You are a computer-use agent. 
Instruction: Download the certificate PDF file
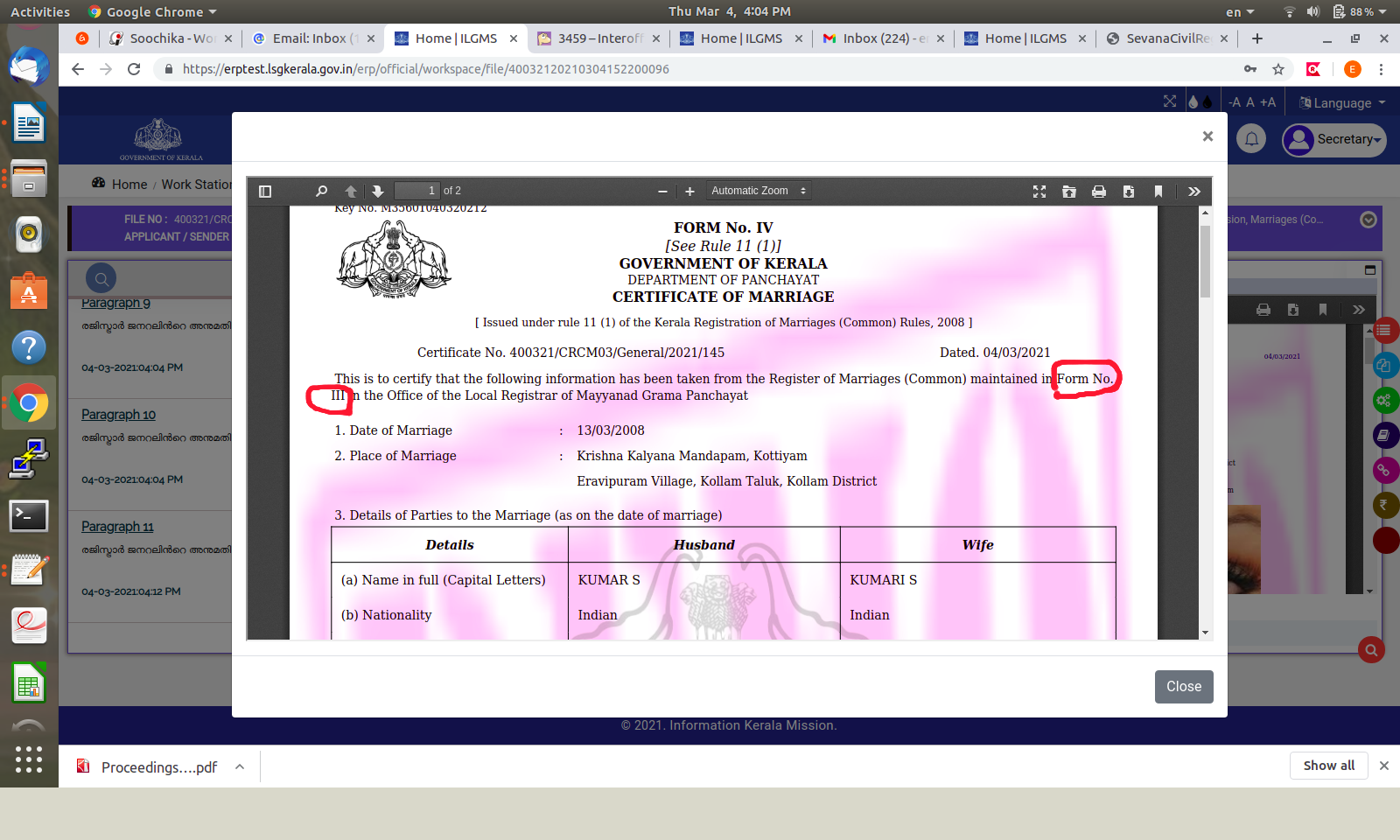click(x=1129, y=192)
